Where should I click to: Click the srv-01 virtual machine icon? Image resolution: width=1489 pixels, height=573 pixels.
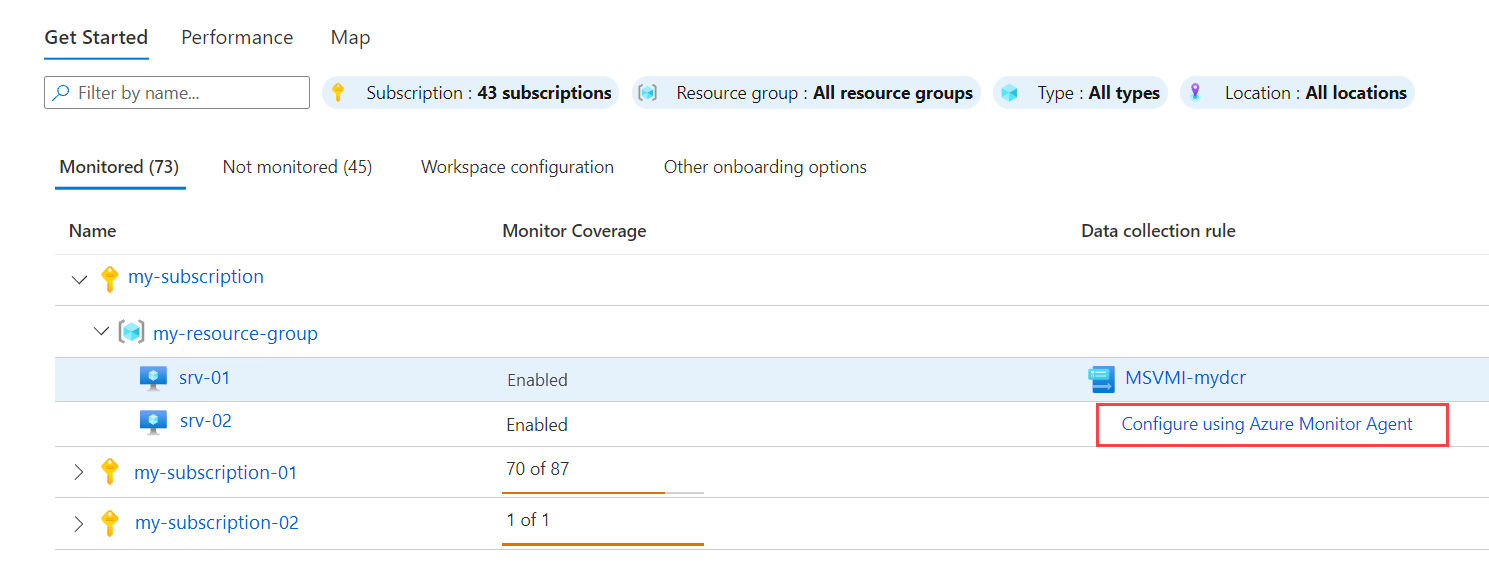pos(153,378)
